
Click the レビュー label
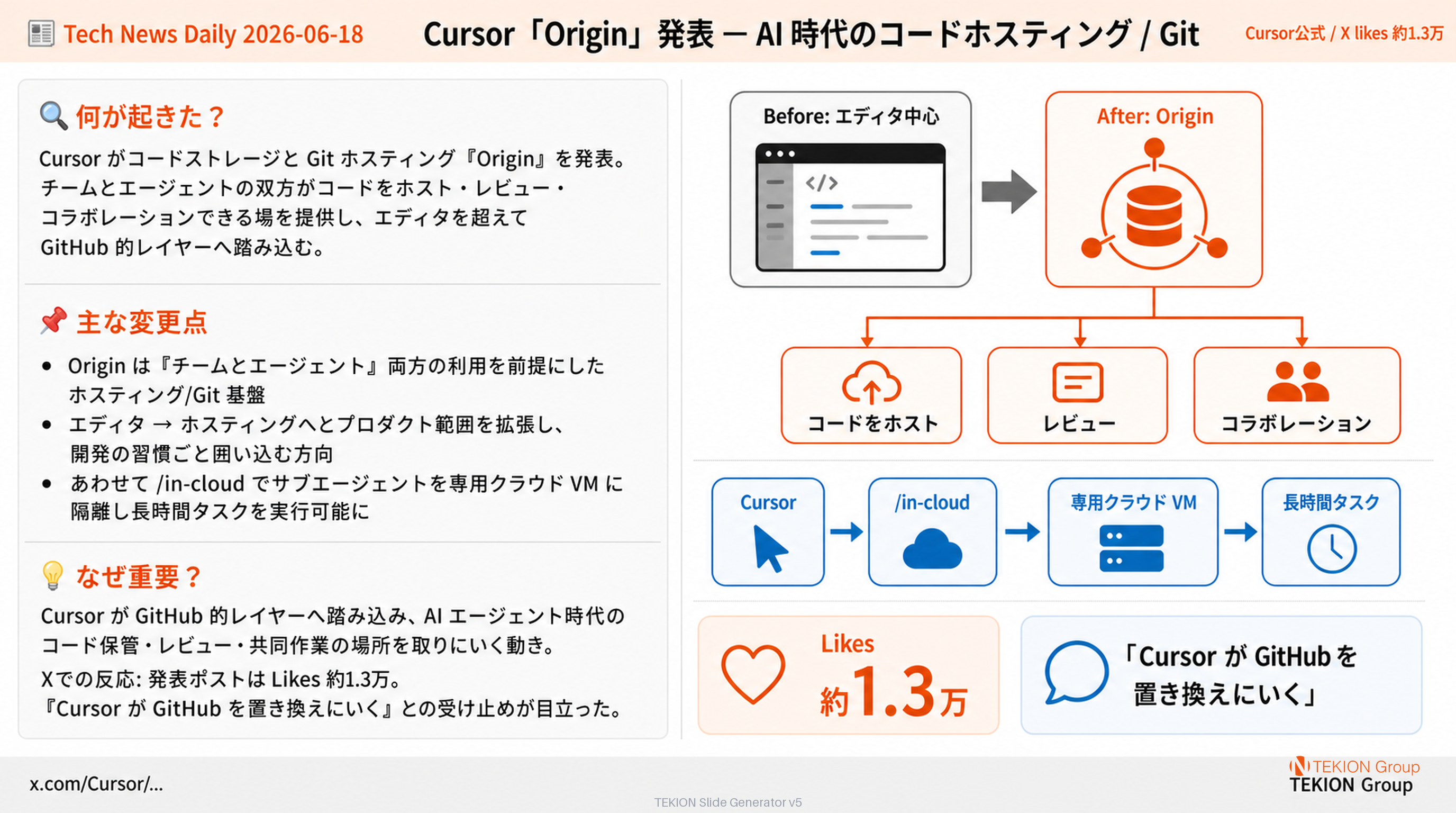pyautogui.click(x=1079, y=423)
